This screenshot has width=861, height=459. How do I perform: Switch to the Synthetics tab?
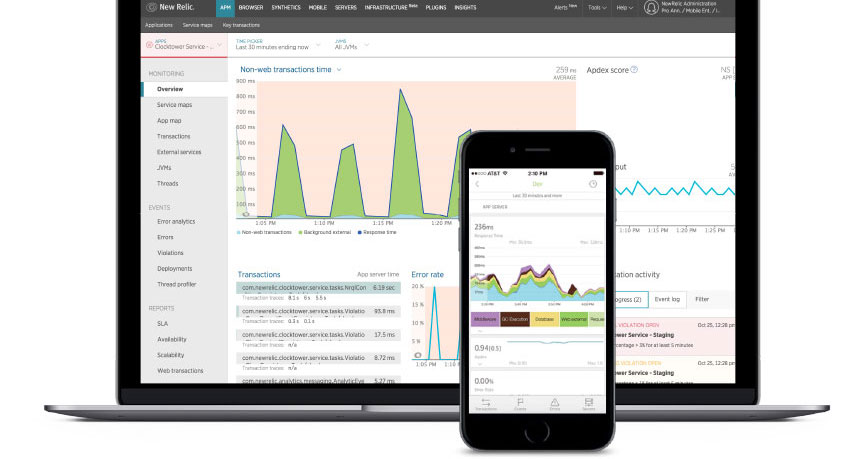click(286, 8)
